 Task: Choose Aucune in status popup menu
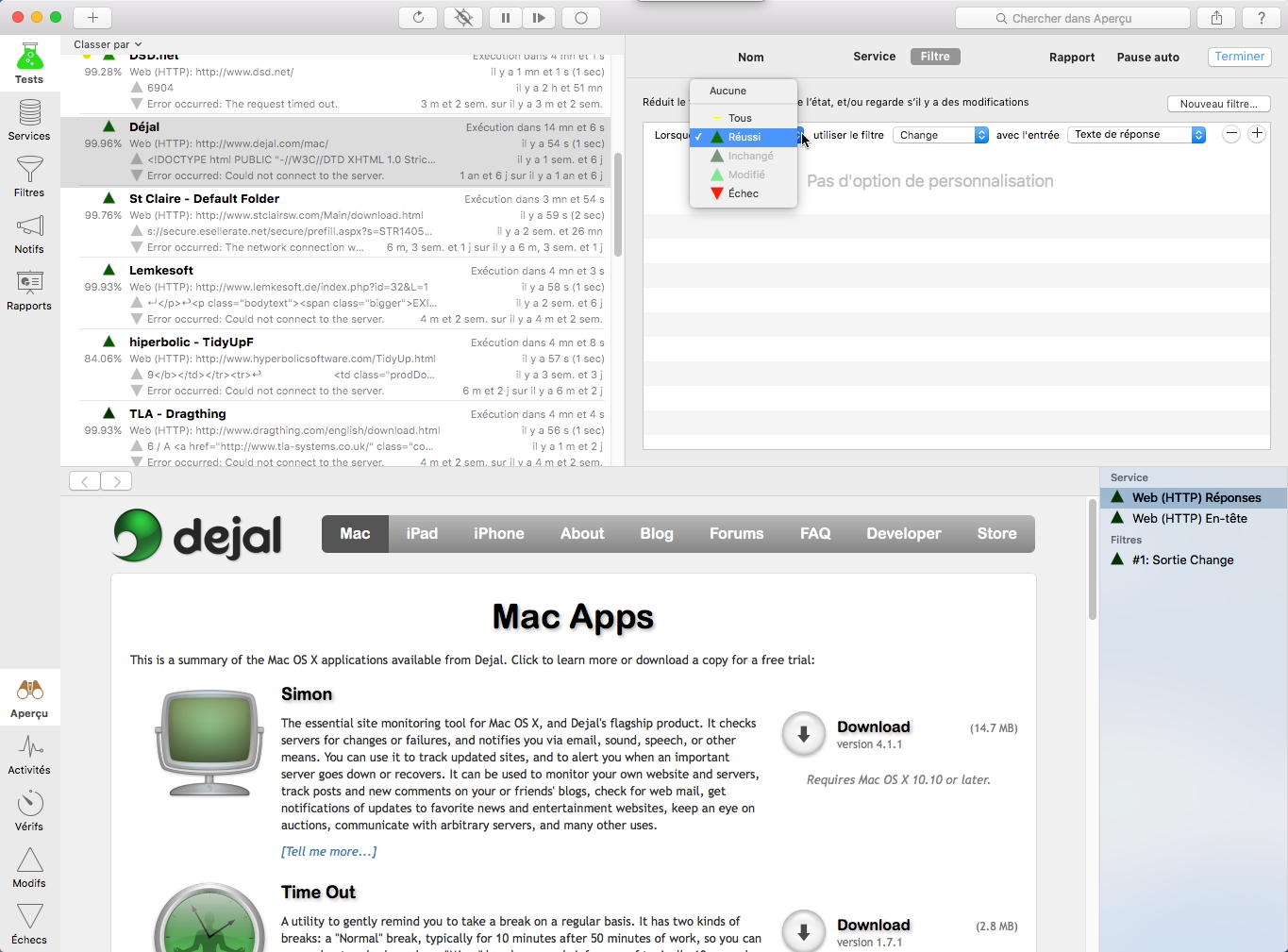pos(744,91)
